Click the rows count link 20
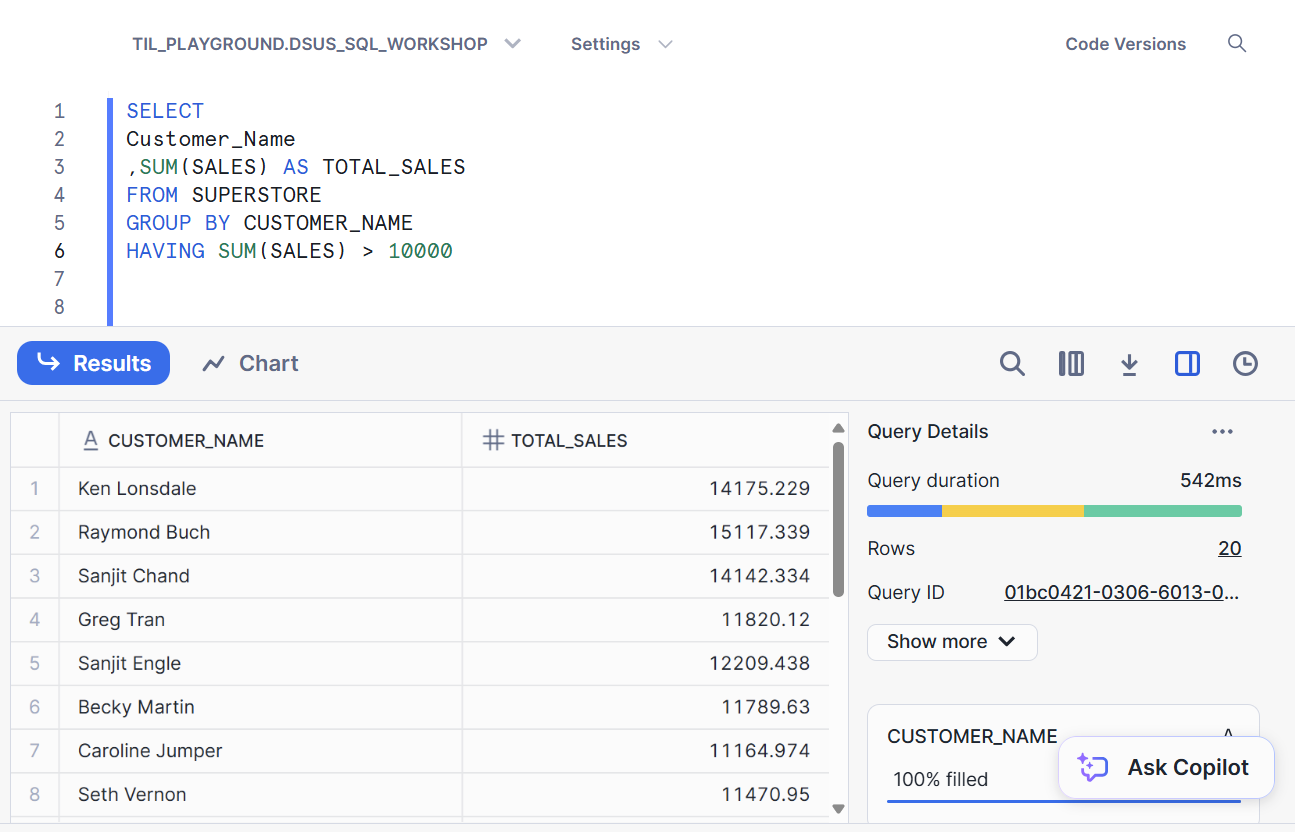 pyautogui.click(x=1229, y=549)
